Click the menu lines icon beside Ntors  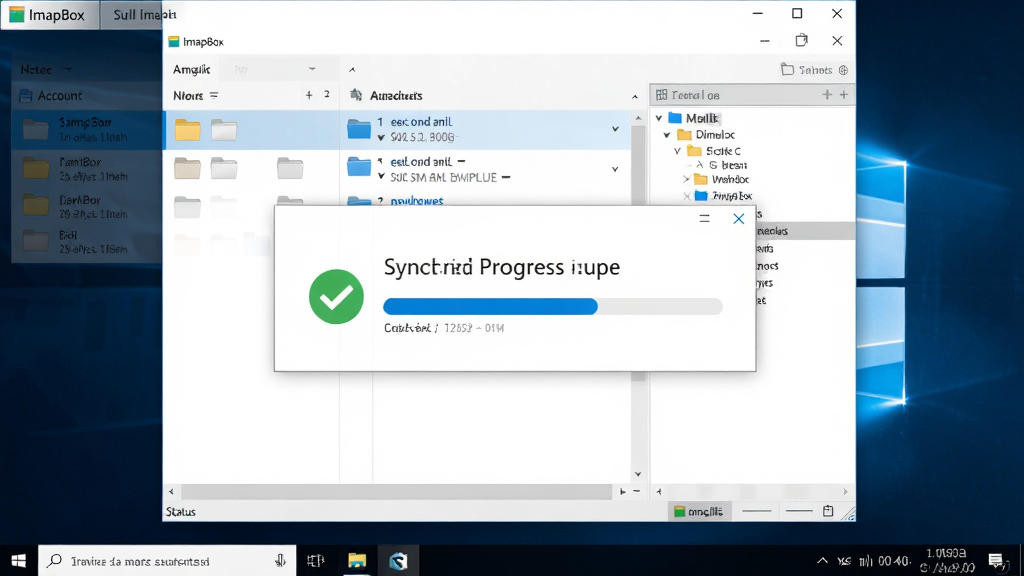click(214, 95)
